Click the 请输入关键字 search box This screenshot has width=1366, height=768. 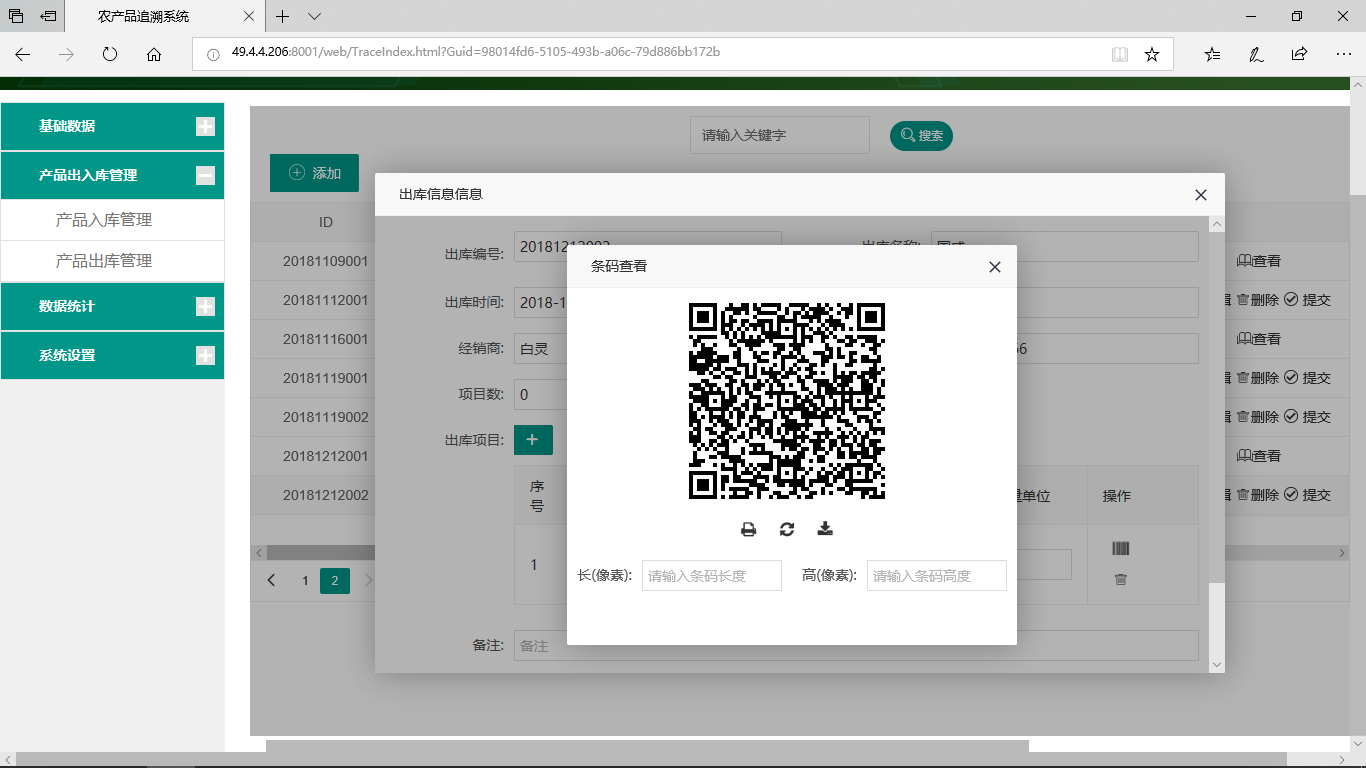click(780, 135)
